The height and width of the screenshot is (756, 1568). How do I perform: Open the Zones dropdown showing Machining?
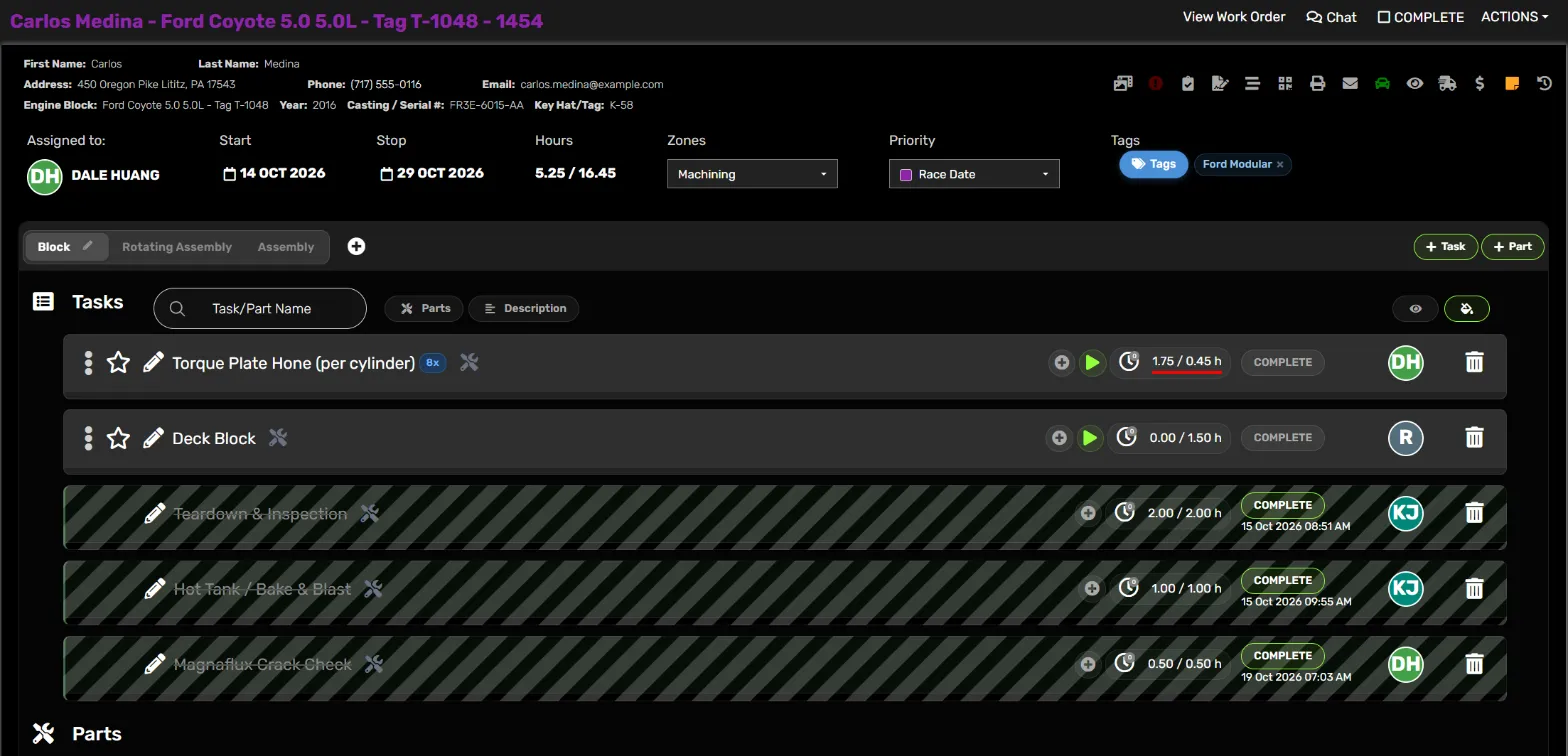[x=752, y=174]
